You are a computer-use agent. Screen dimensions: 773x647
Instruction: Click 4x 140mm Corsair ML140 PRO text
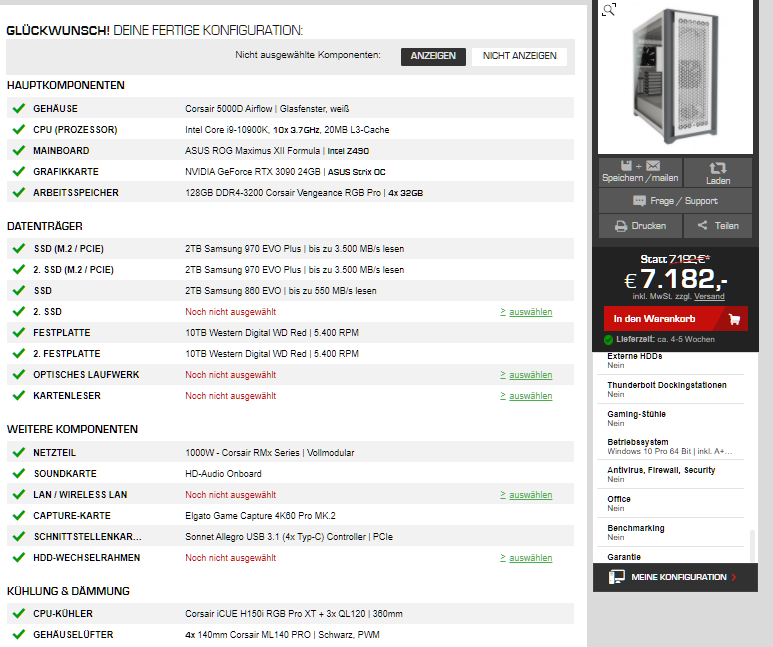[282, 635]
